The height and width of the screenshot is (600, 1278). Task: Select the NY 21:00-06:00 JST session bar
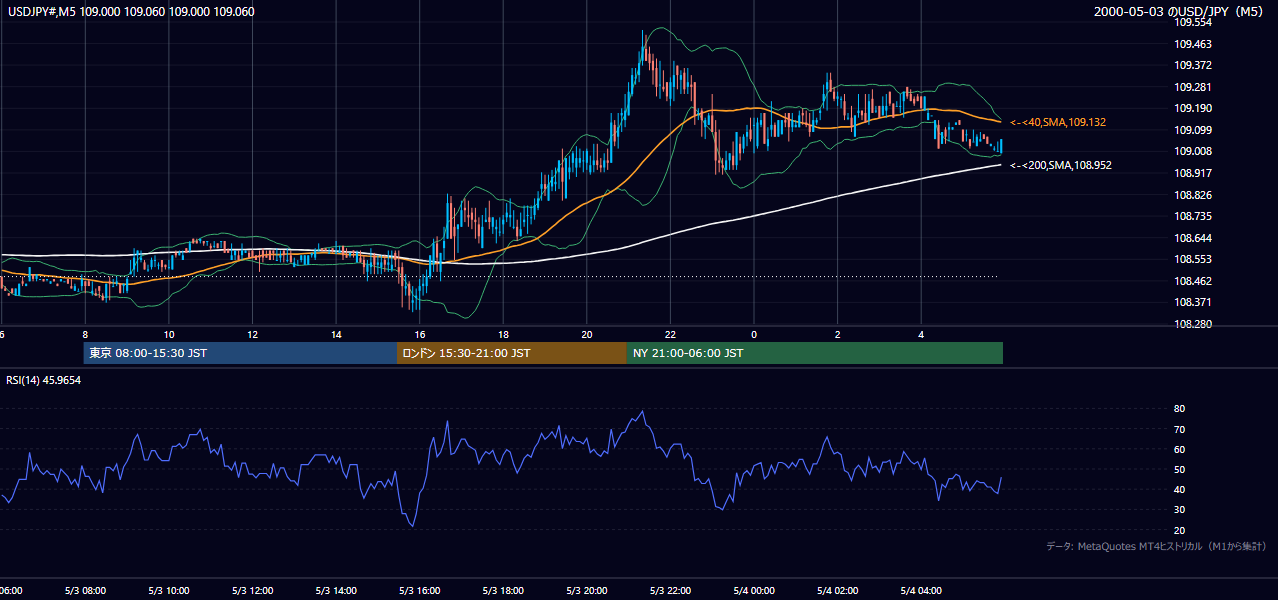coord(815,353)
